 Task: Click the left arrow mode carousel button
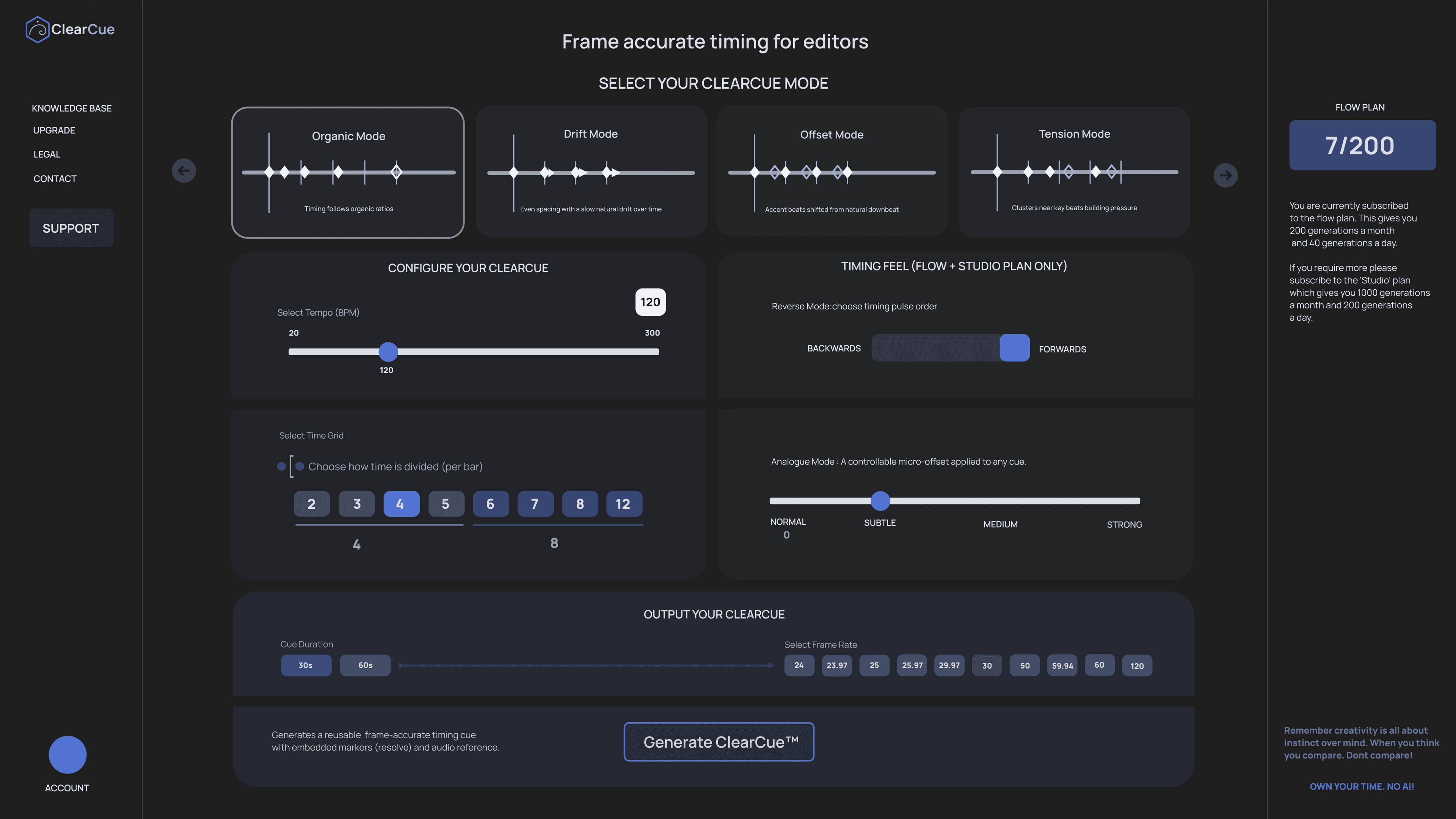click(x=184, y=171)
